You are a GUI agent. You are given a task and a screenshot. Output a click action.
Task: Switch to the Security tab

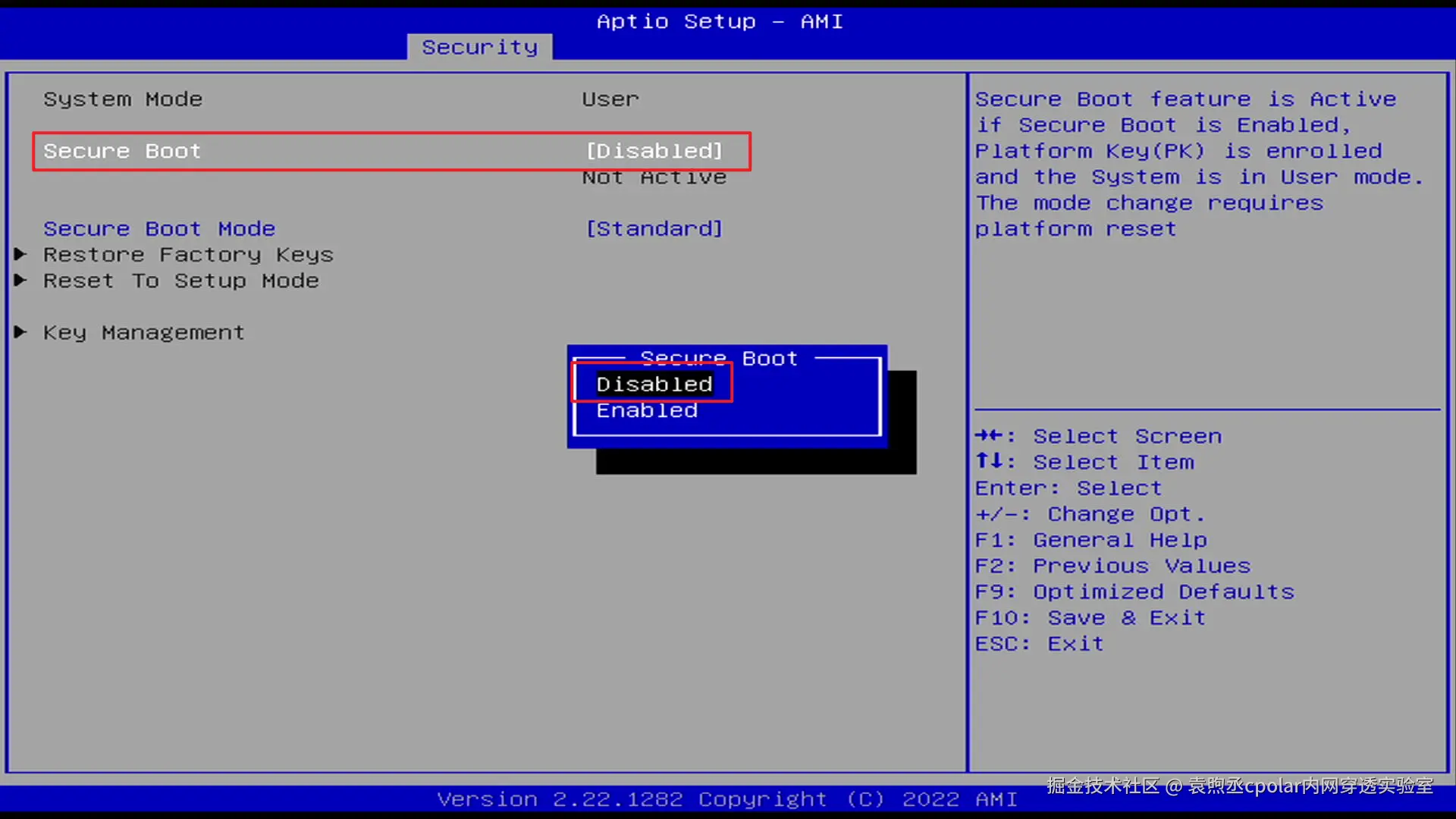click(479, 47)
